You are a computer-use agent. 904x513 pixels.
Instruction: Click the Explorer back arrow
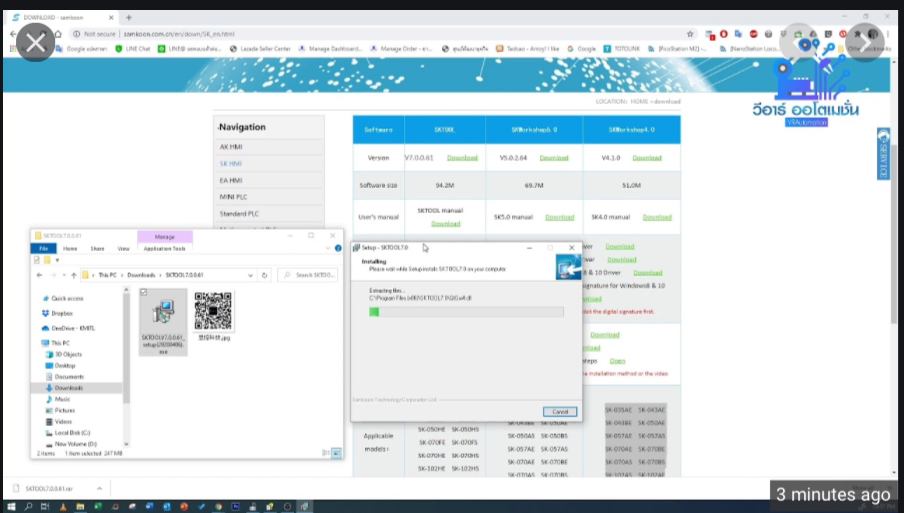click(39, 275)
